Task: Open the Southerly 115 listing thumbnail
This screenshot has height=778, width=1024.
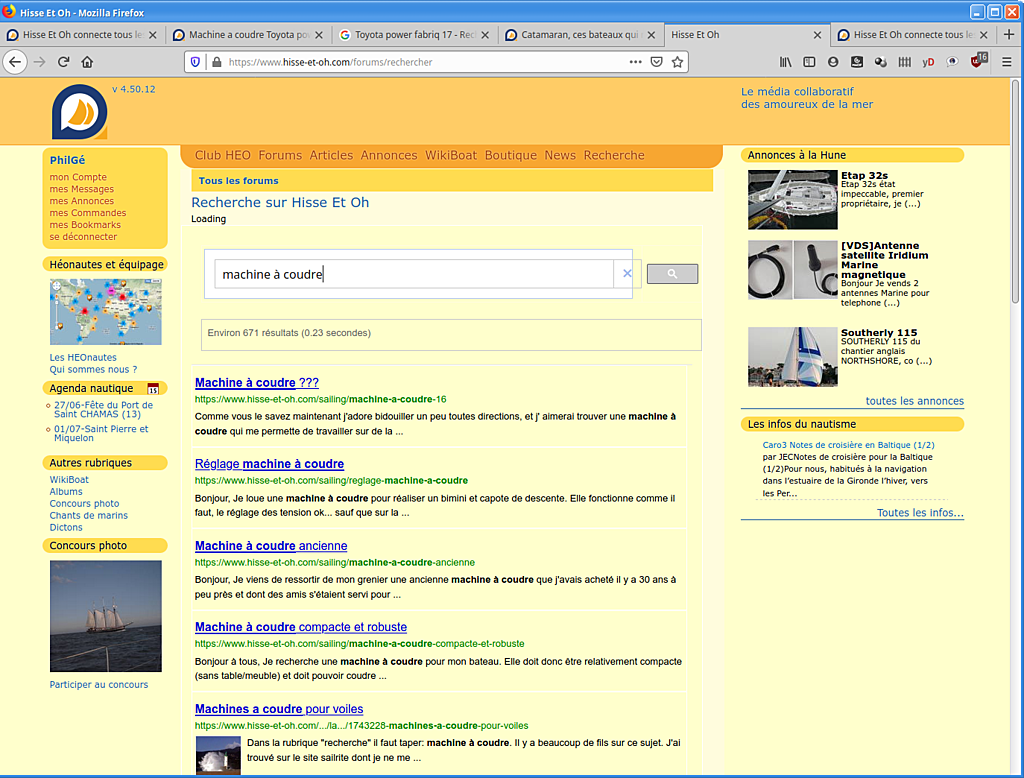Action: point(792,357)
